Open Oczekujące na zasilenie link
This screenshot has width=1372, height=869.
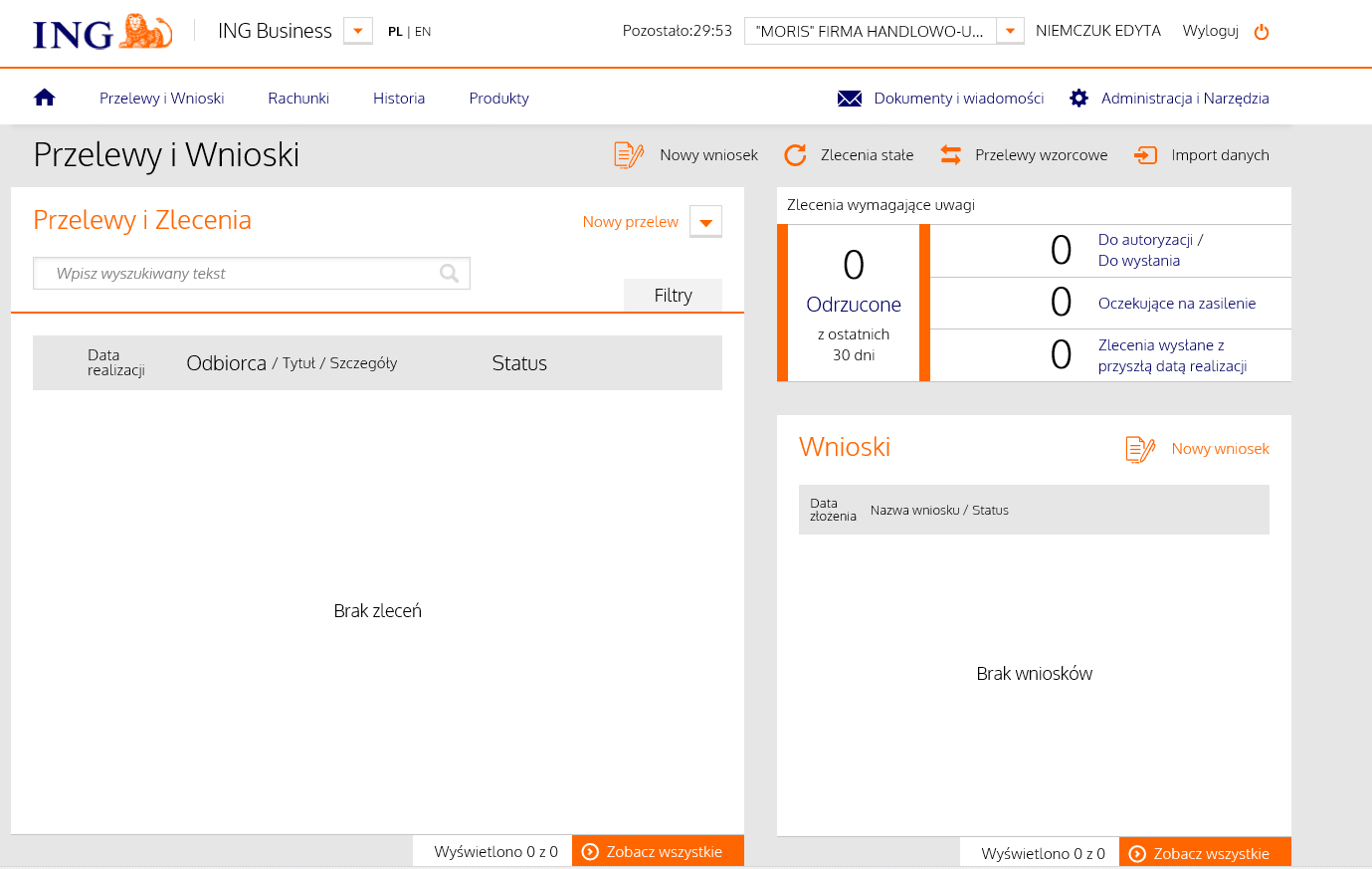point(1176,304)
